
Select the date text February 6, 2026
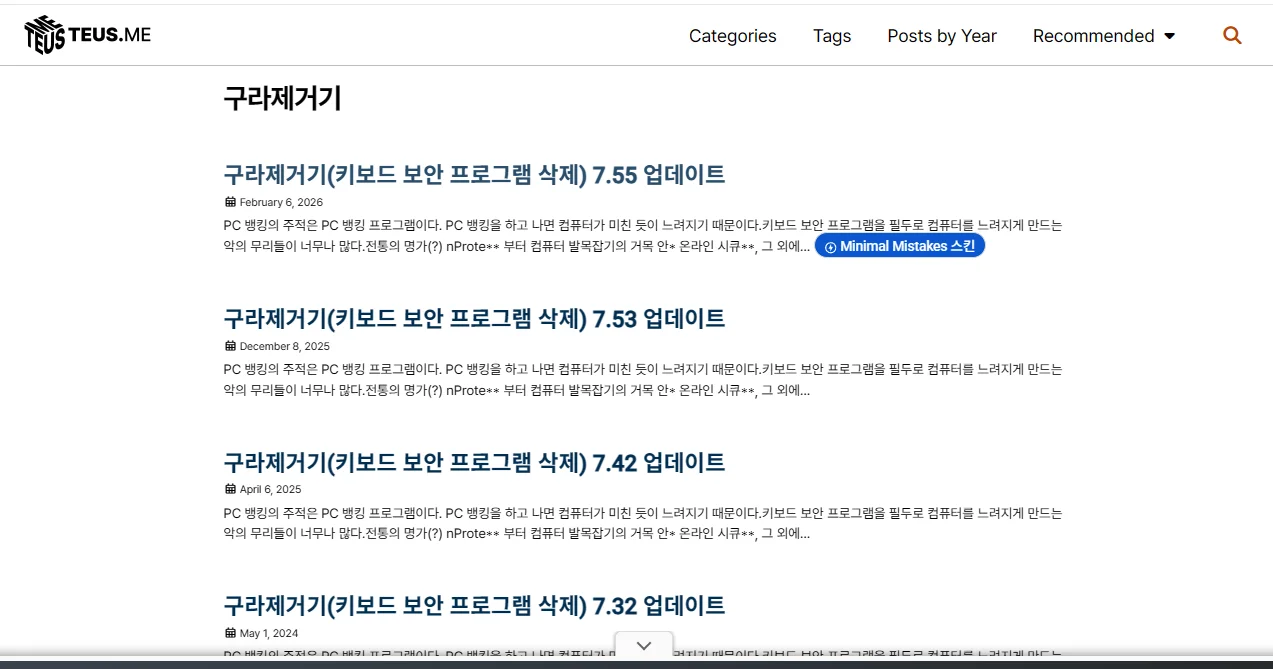281,202
